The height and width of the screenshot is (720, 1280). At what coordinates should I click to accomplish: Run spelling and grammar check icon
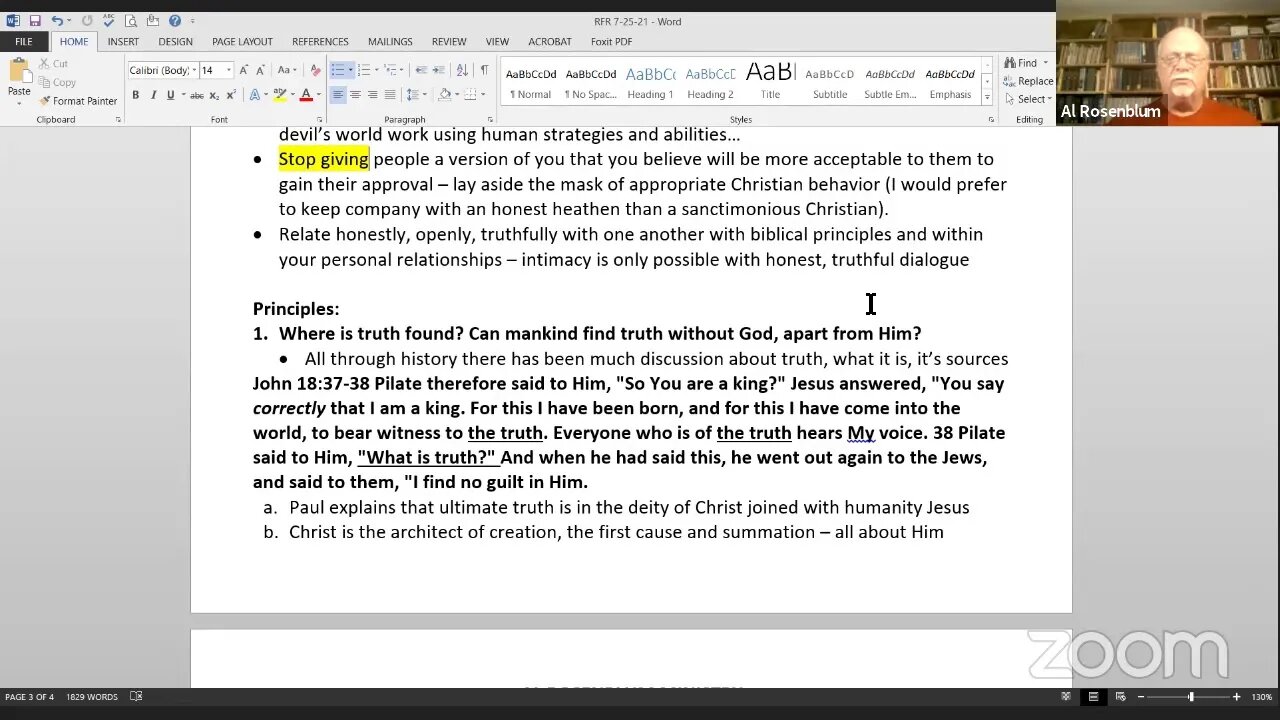108,21
